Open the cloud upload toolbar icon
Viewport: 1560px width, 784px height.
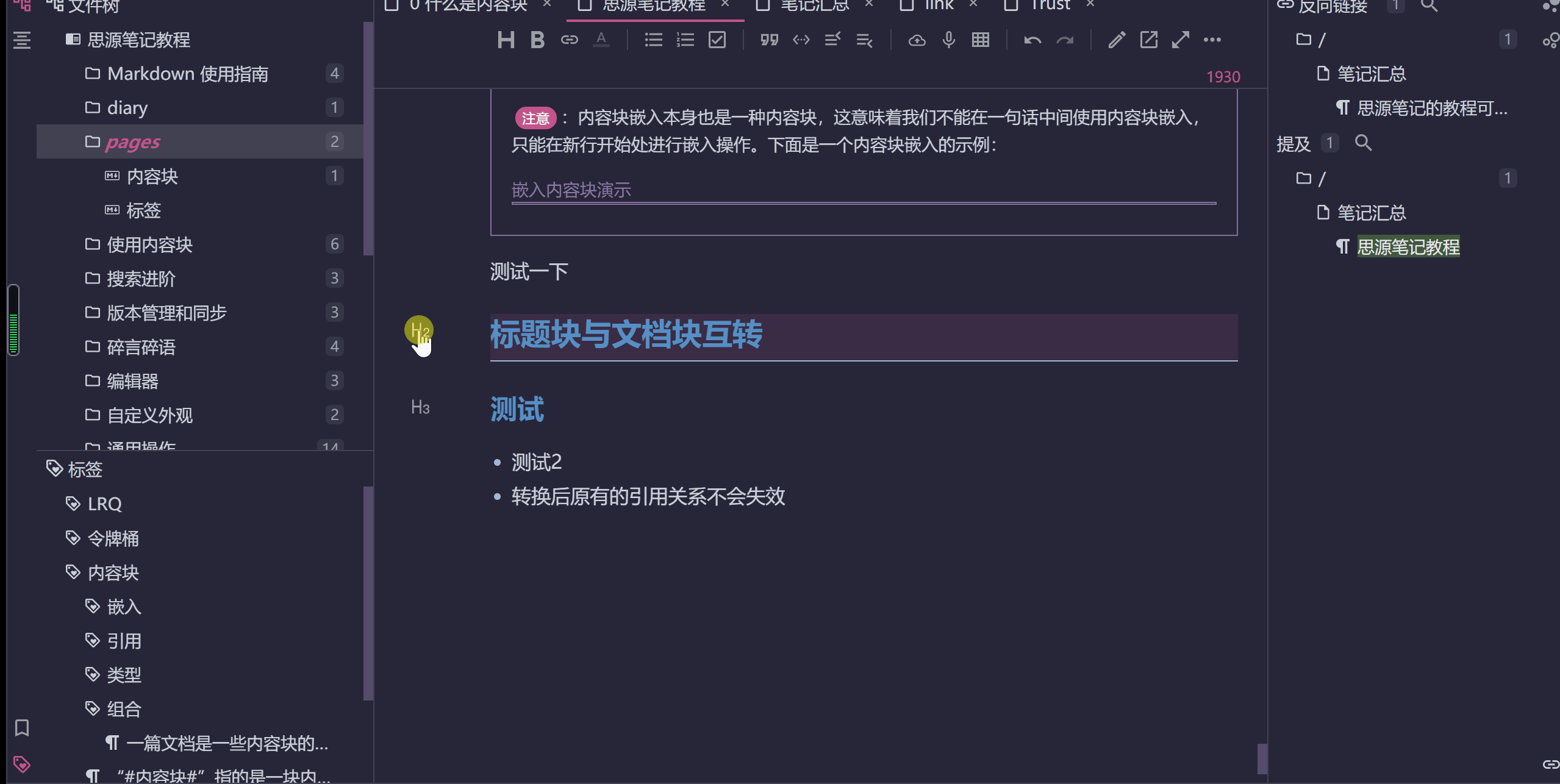(917, 40)
